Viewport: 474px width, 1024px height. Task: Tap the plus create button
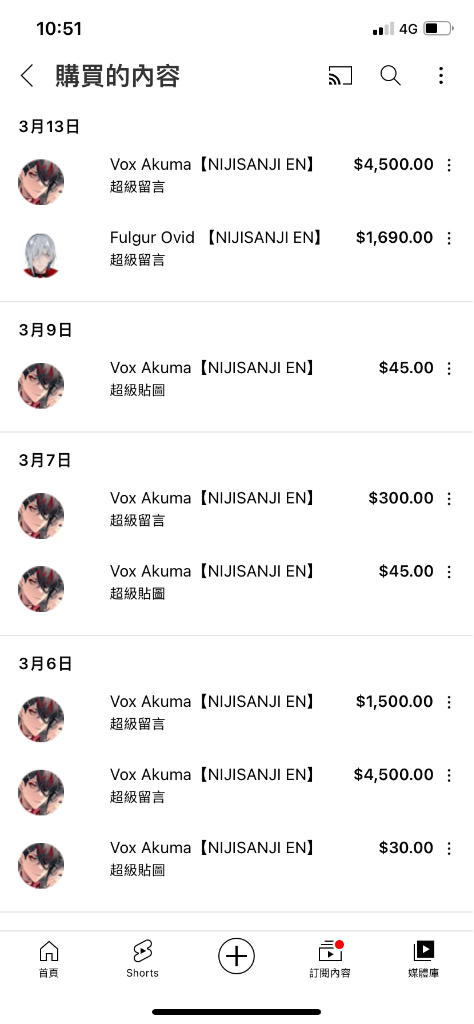coord(236,957)
